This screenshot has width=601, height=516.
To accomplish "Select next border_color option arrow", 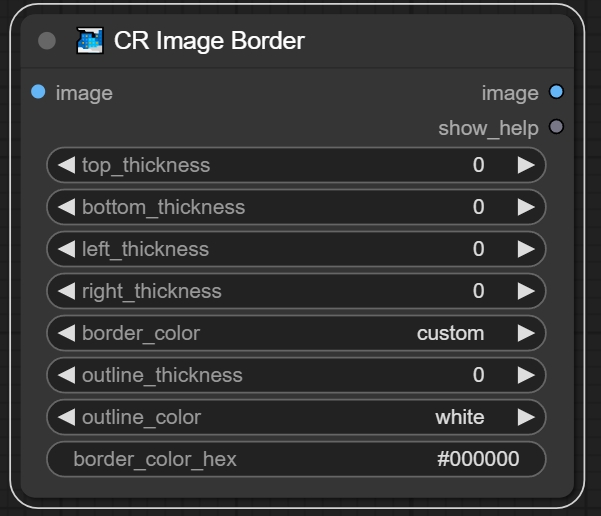I will [x=526, y=333].
